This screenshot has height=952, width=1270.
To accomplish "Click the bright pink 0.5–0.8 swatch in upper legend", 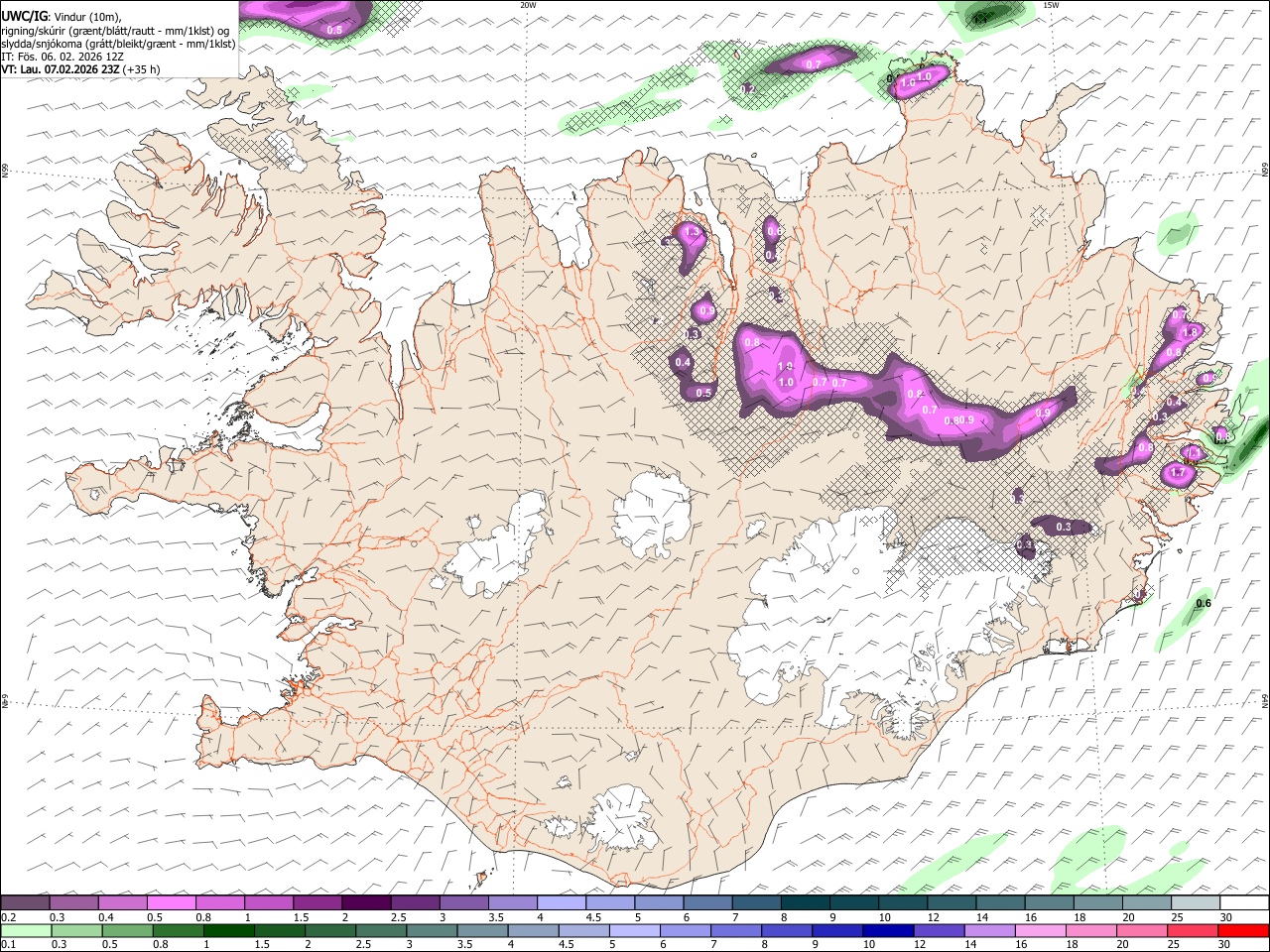I will coord(172,903).
